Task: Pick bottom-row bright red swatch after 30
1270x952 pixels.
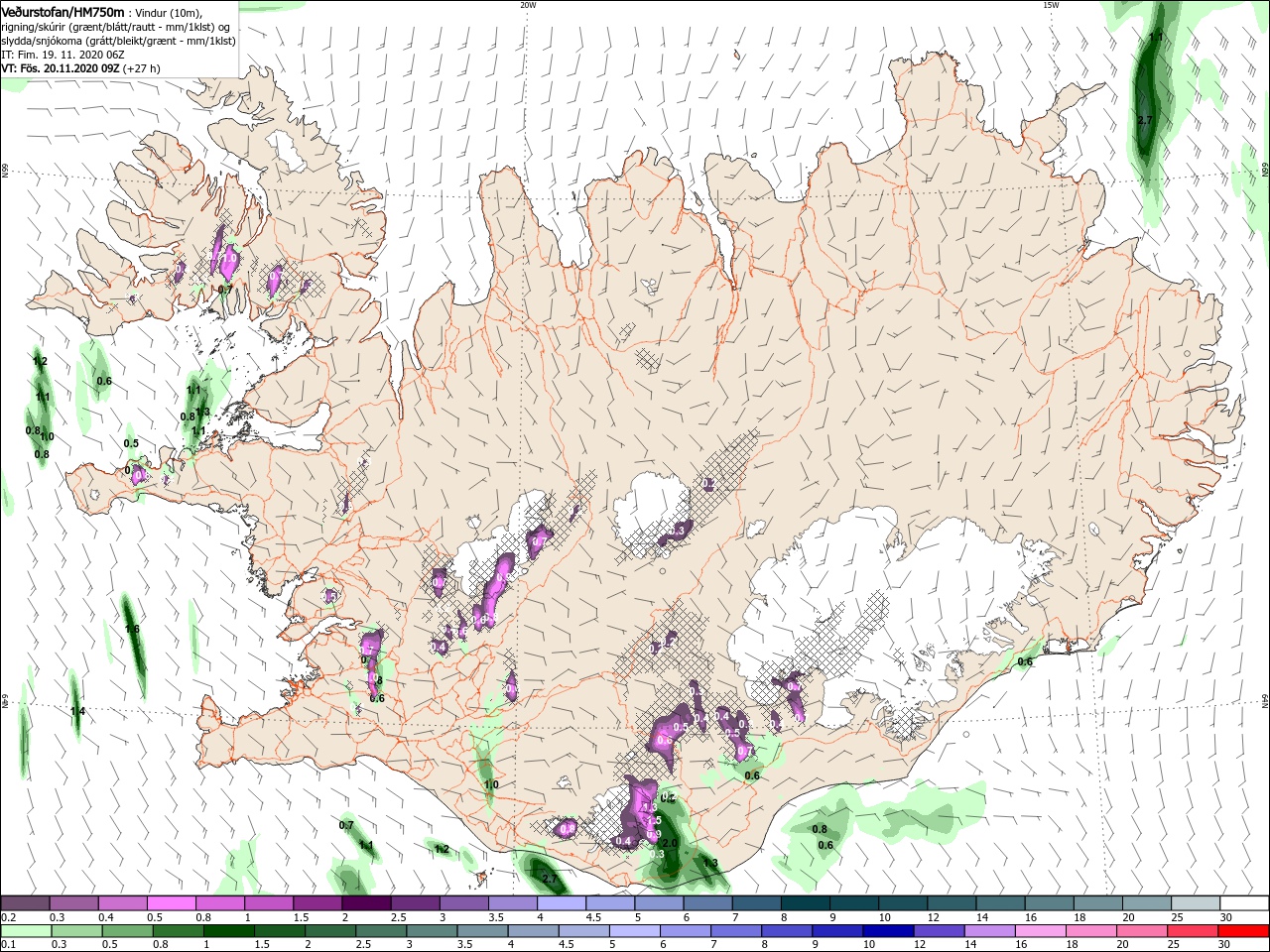Action: (x=1242, y=931)
